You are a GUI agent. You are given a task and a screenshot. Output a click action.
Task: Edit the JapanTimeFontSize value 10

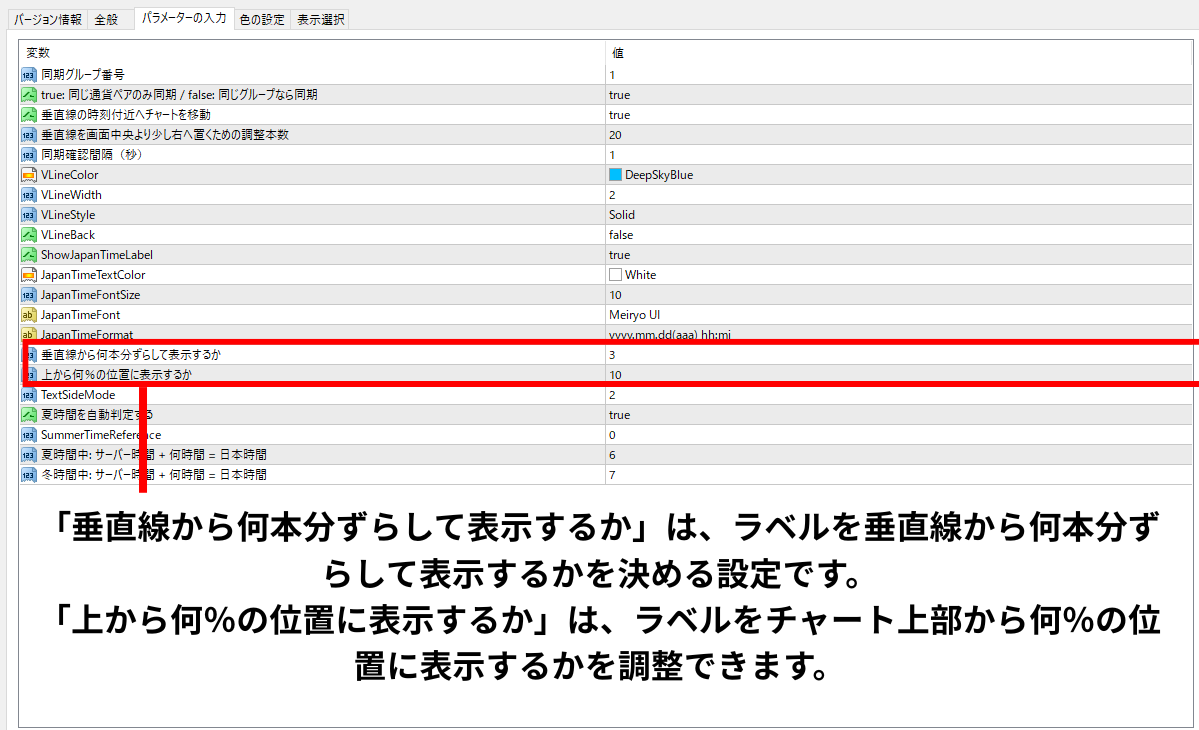(615, 295)
